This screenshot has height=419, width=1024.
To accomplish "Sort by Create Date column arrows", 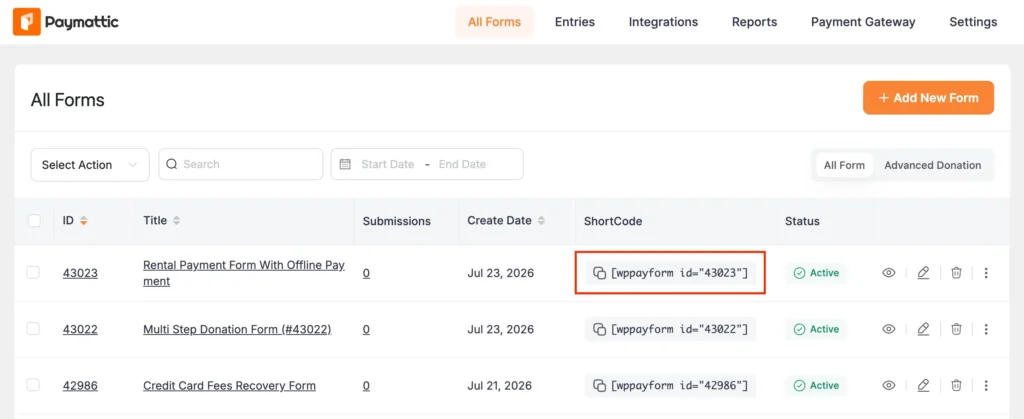I will pos(541,221).
